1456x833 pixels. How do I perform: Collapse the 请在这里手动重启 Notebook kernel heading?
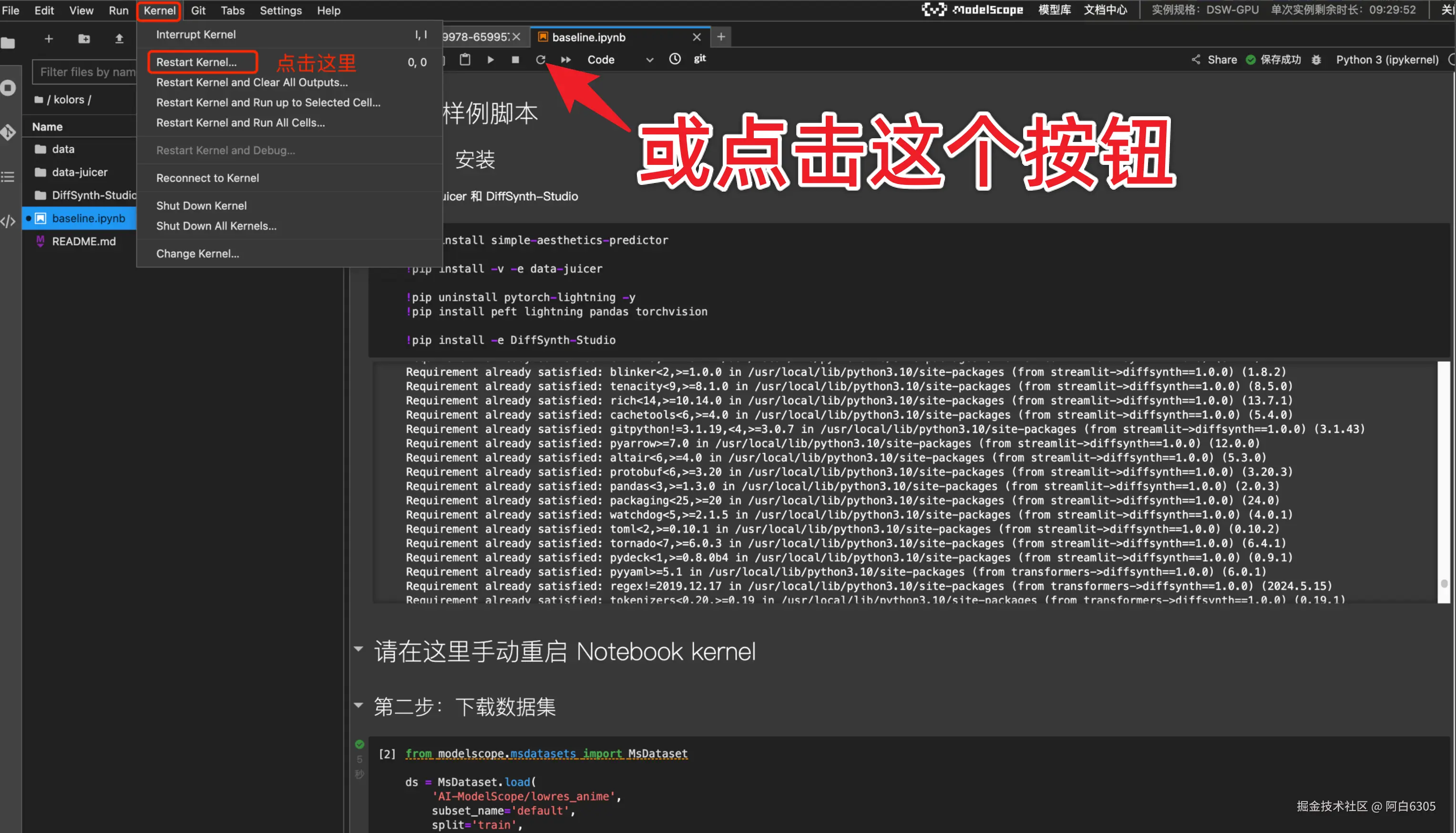(x=359, y=650)
